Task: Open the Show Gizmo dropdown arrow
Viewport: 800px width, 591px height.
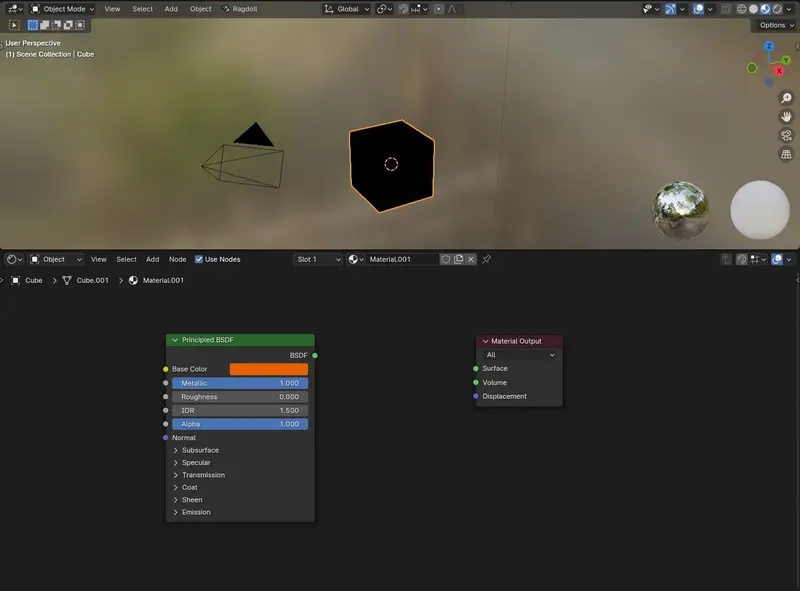Action: (x=682, y=8)
